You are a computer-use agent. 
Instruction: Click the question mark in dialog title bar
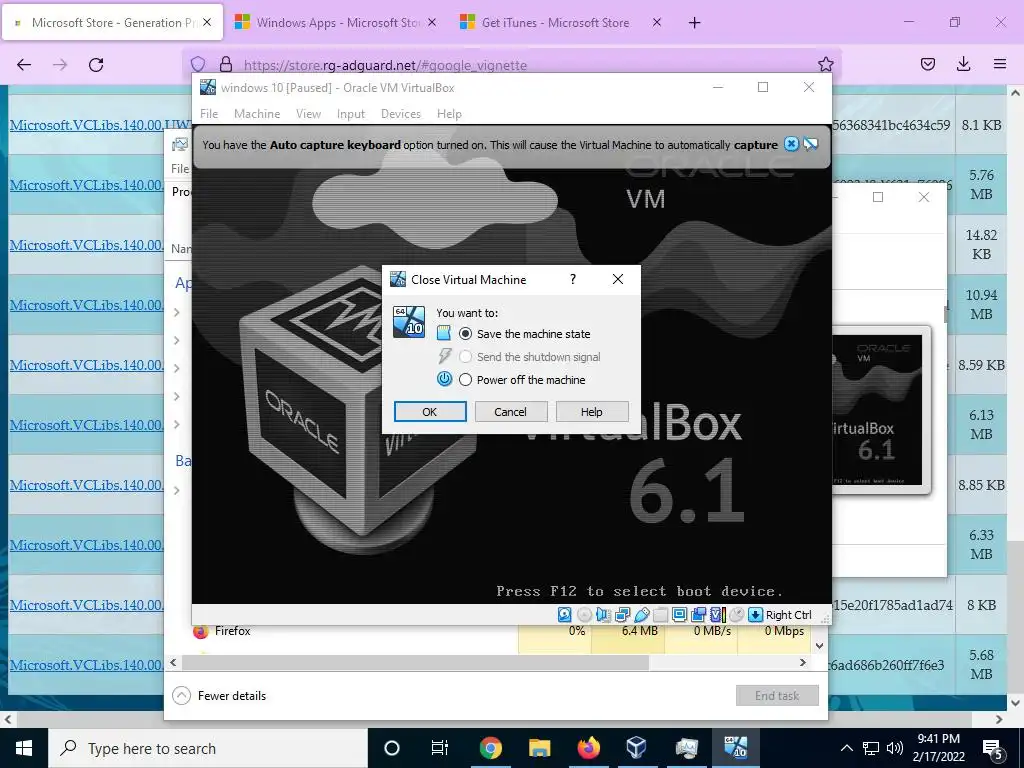tap(573, 280)
